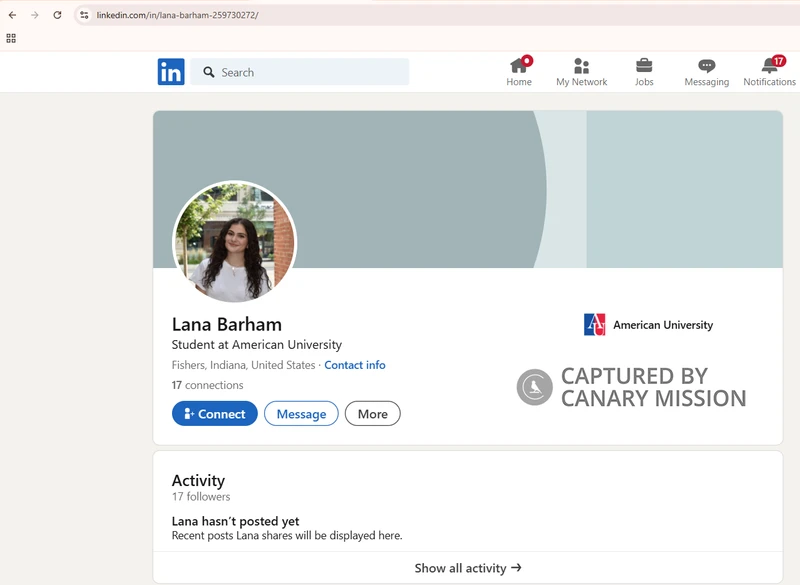Open Home from the house icon

coord(518,65)
